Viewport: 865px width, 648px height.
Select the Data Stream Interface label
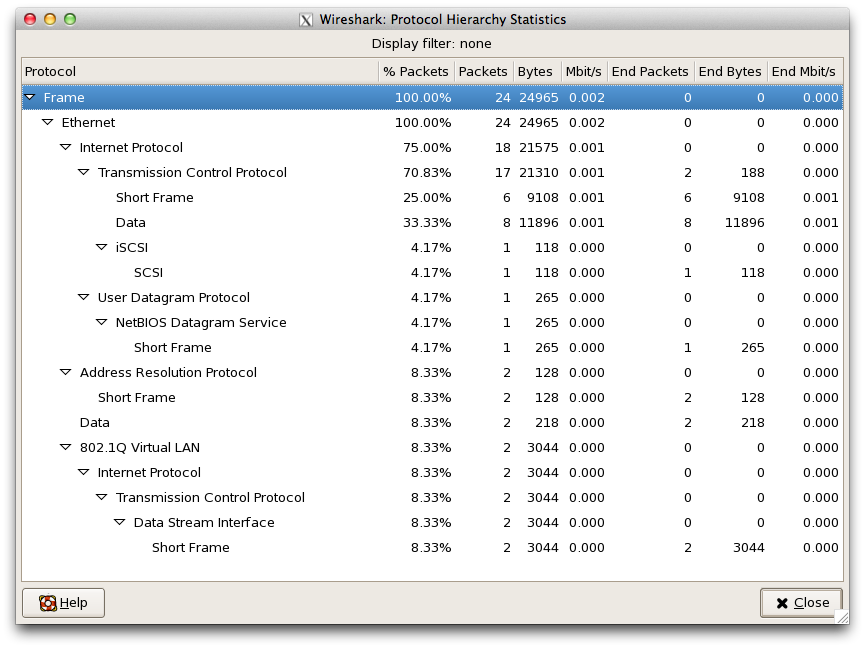pyautogui.click(x=204, y=522)
